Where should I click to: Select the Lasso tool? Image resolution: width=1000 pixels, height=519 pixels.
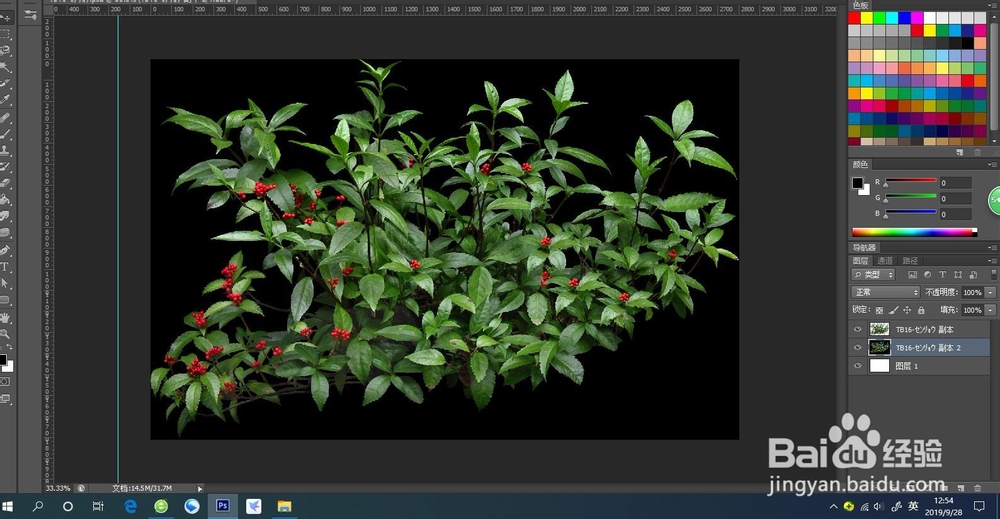point(5,50)
